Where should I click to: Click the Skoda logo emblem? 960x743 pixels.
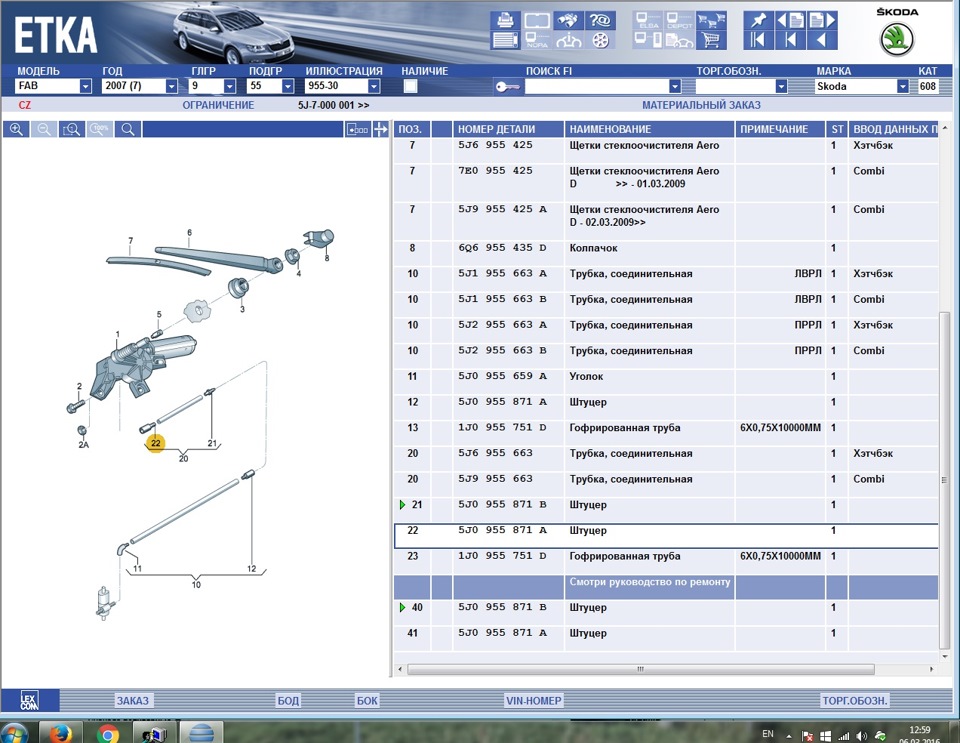[897, 39]
